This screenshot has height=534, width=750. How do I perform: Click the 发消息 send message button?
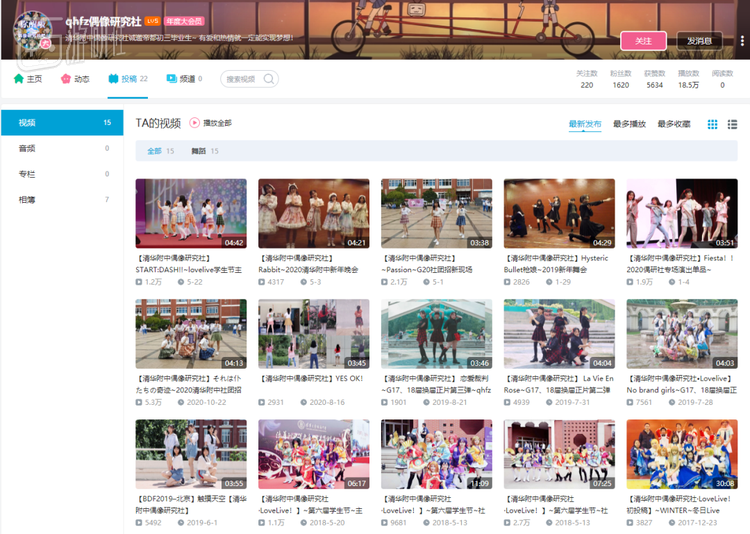click(699, 41)
